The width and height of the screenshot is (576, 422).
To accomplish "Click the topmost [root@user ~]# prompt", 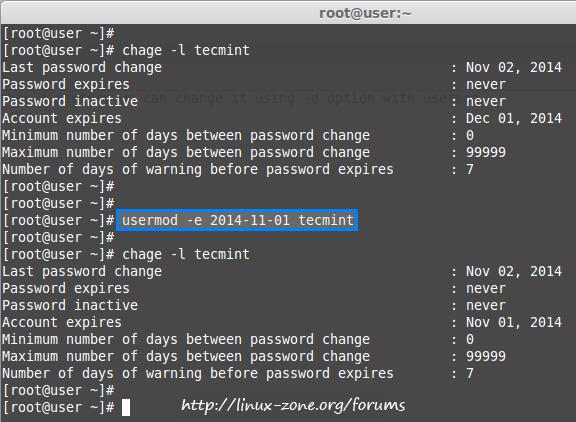I will click(58, 33).
